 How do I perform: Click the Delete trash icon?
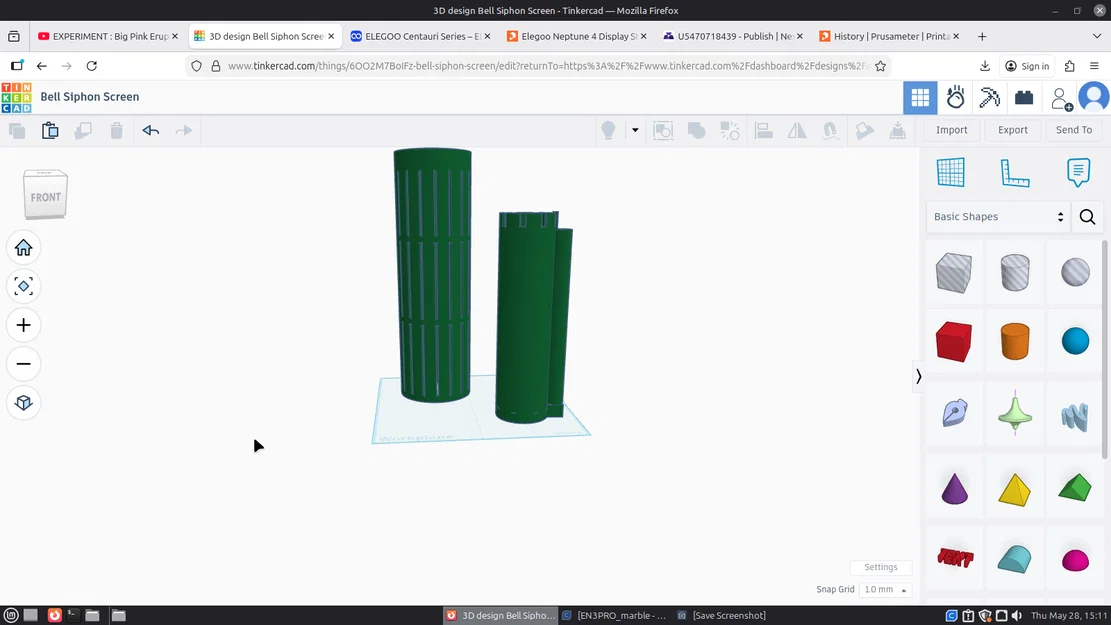(116, 130)
